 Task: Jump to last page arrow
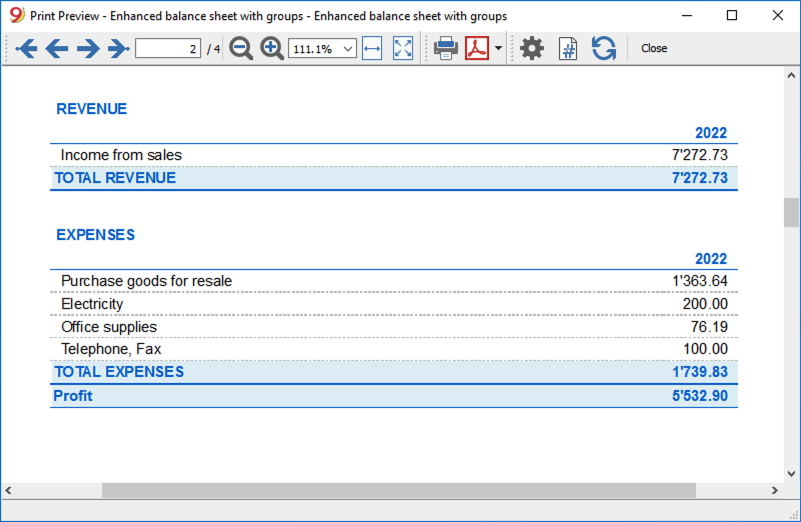click(119, 49)
